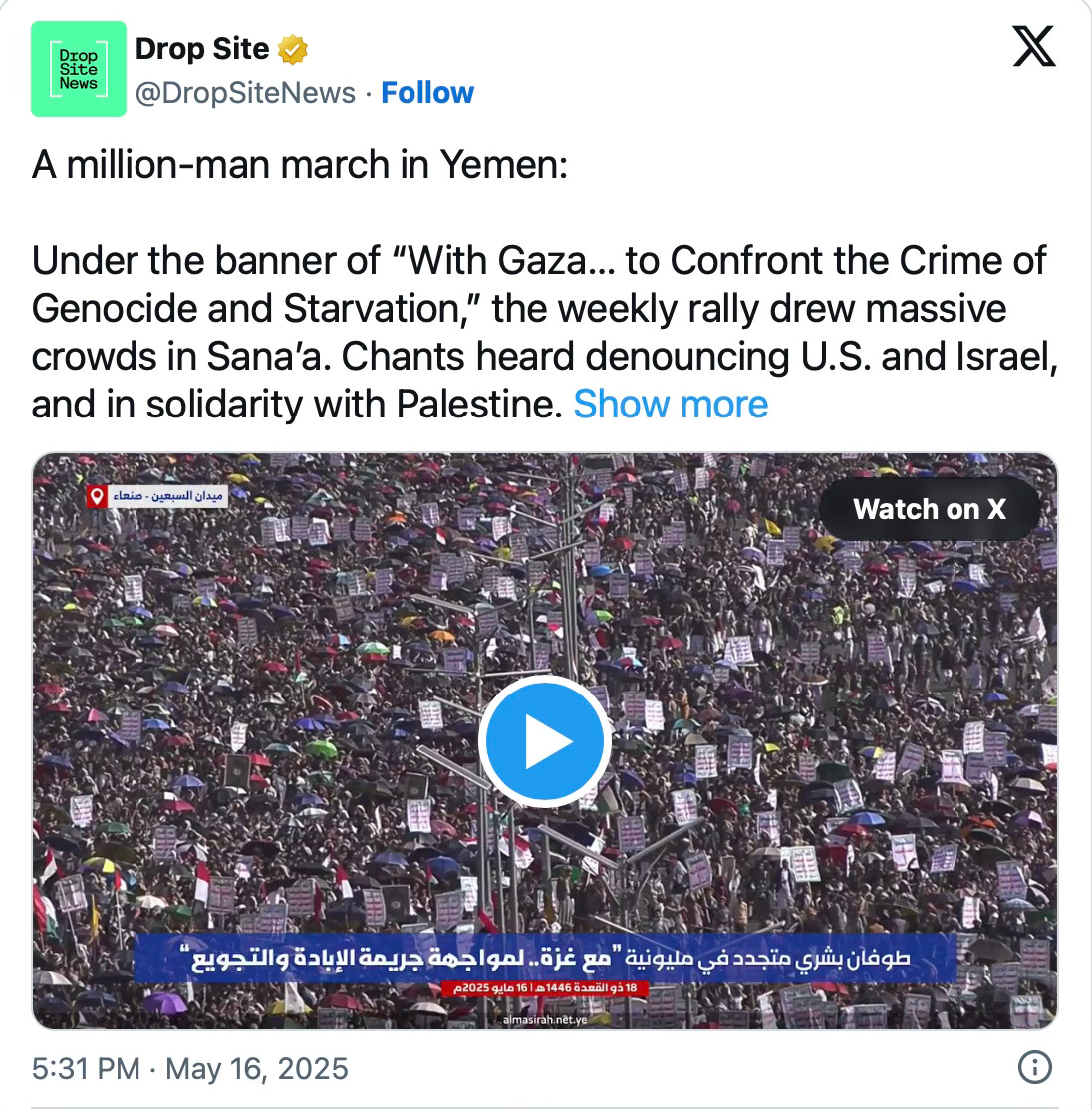Click the Arabic location label in the video
Screen dimensions: 1092x1110
(x=167, y=496)
